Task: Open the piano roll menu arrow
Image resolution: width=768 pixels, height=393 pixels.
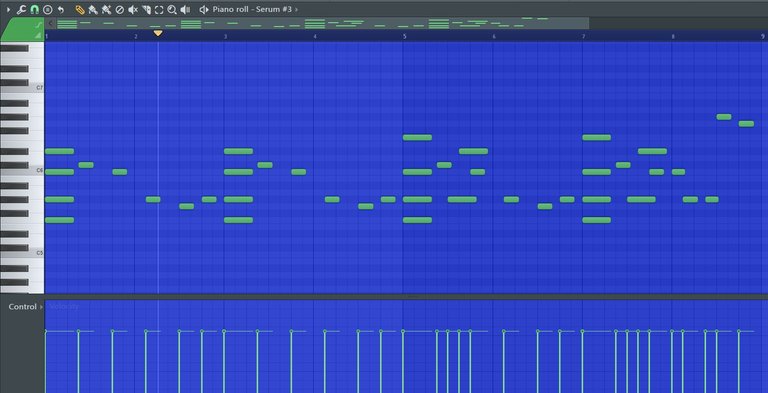Action: coord(8,9)
